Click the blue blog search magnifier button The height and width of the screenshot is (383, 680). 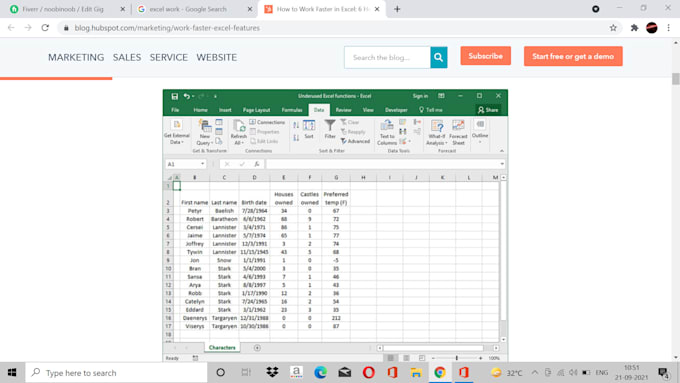pyautogui.click(x=438, y=57)
